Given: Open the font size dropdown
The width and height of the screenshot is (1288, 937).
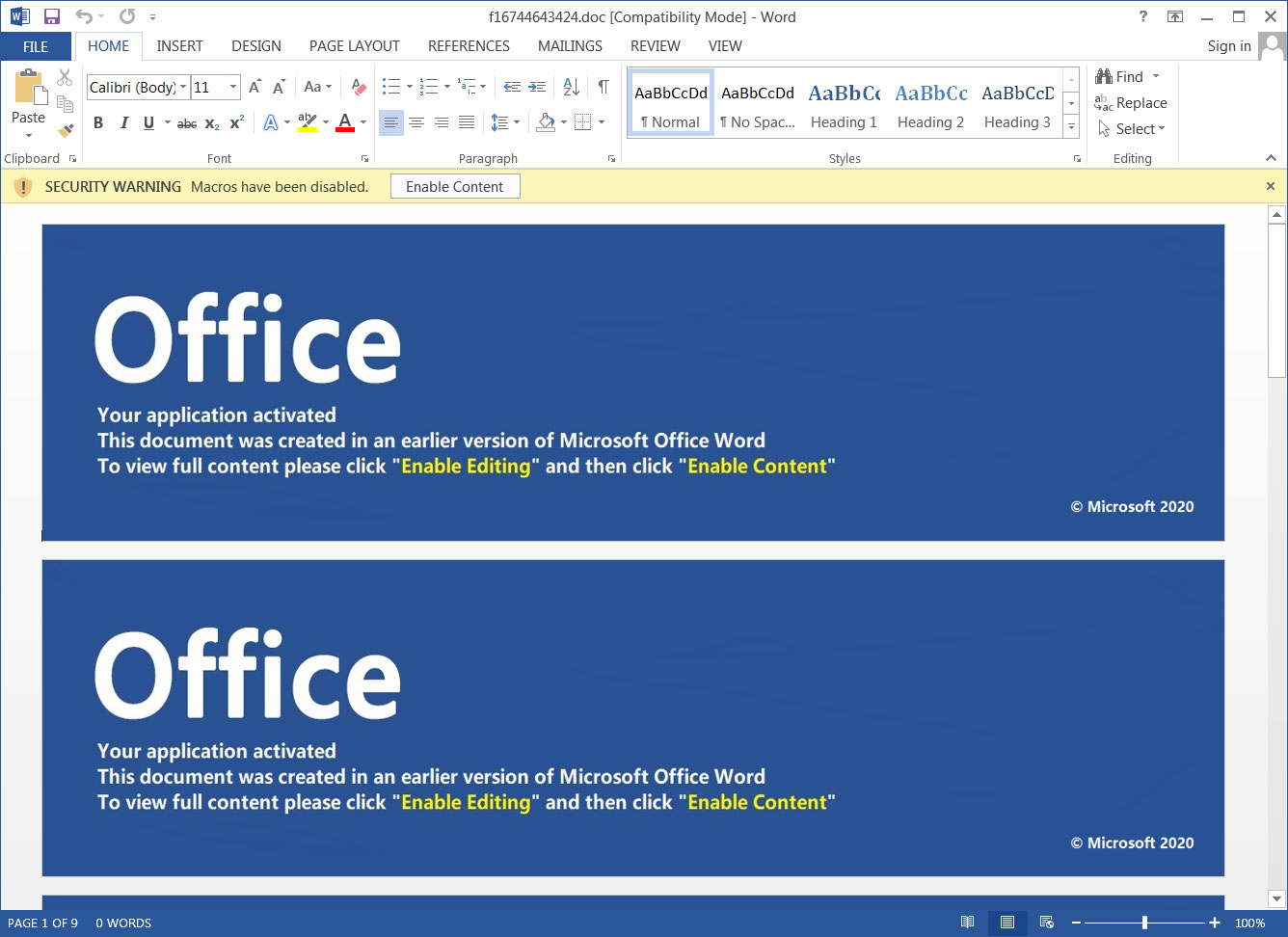Looking at the screenshot, I should (x=231, y=87).
